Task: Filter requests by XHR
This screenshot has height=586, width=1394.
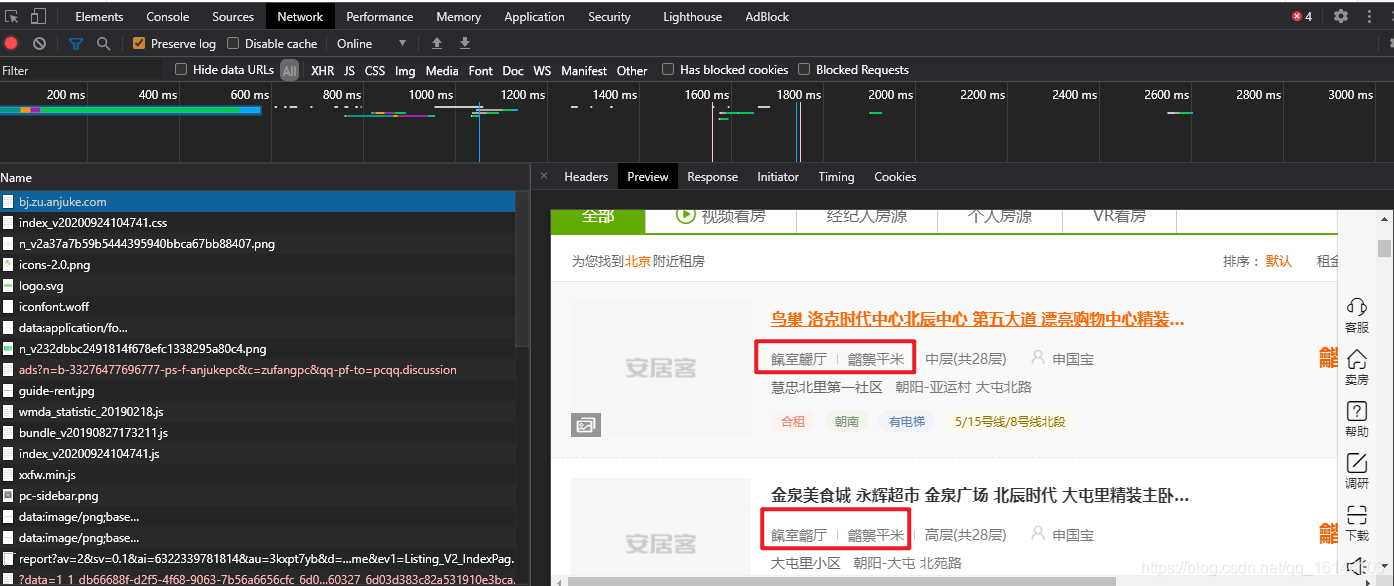Action: click(x=322, y=71)
